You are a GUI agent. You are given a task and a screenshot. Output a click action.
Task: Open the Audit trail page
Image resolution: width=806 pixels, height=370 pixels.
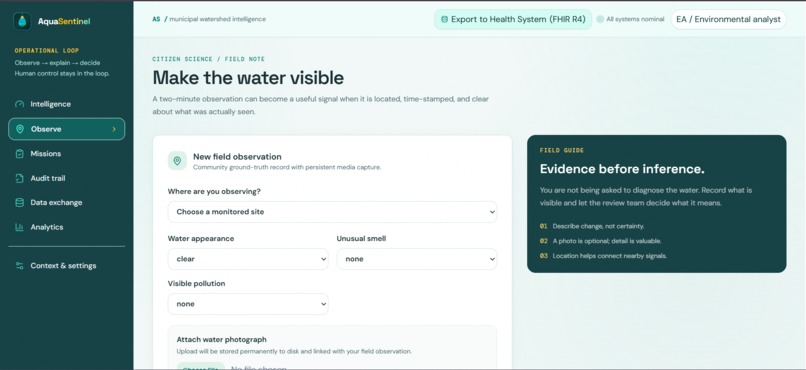pos(66,178)
